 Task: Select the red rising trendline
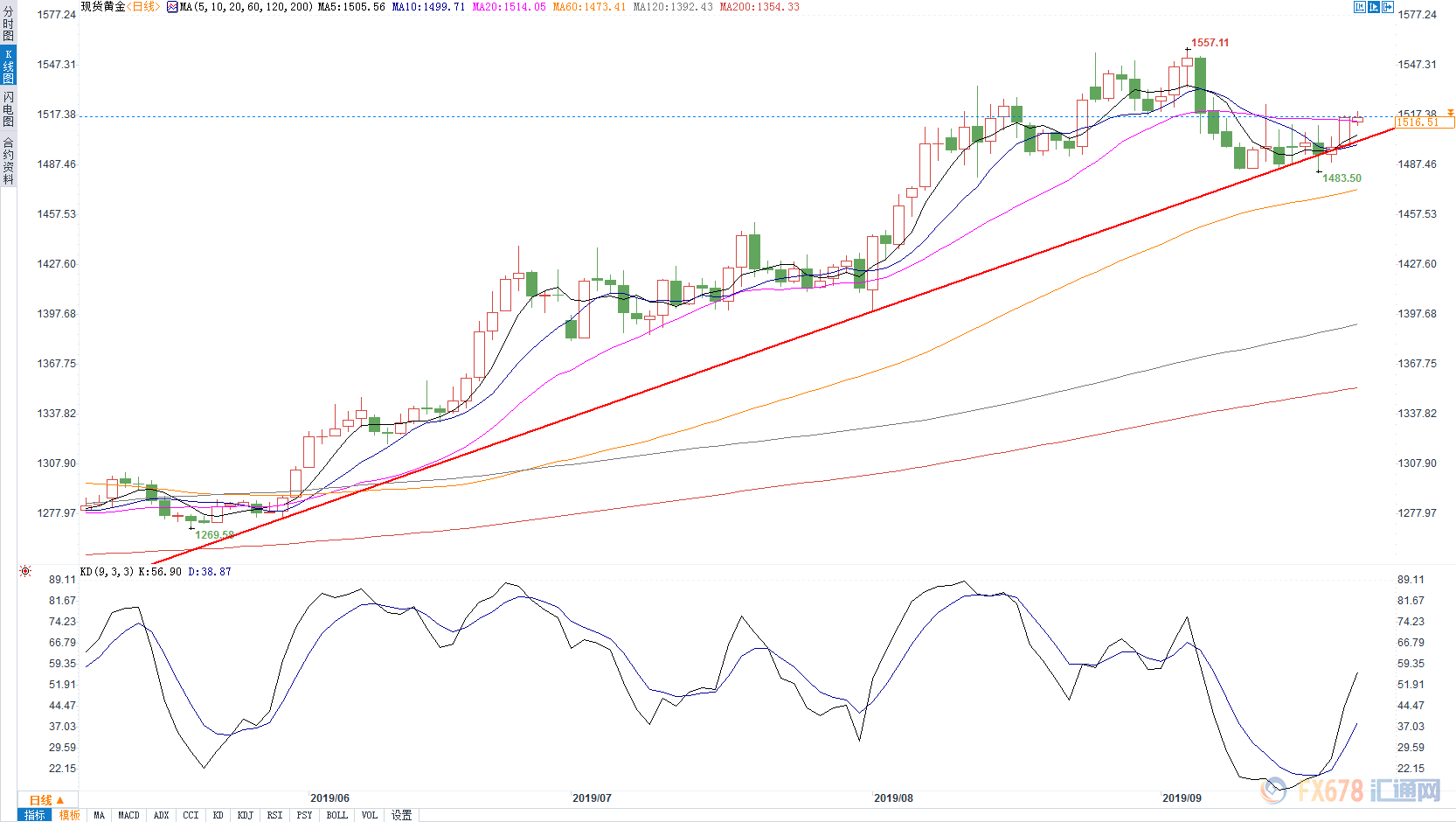click(x=773, y=346)
